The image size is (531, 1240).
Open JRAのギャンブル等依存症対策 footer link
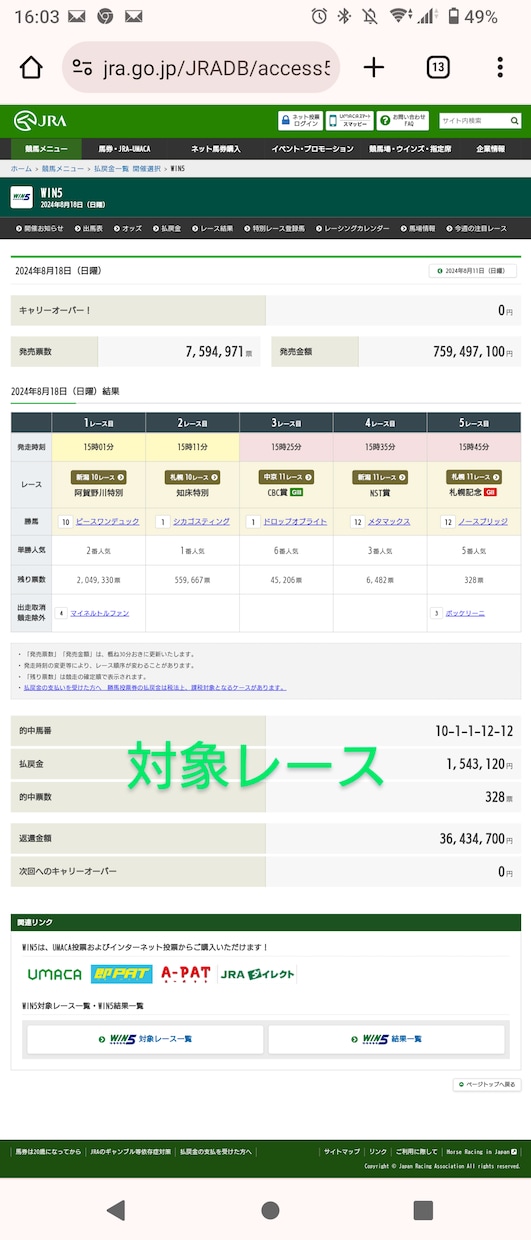(130, 1152)
